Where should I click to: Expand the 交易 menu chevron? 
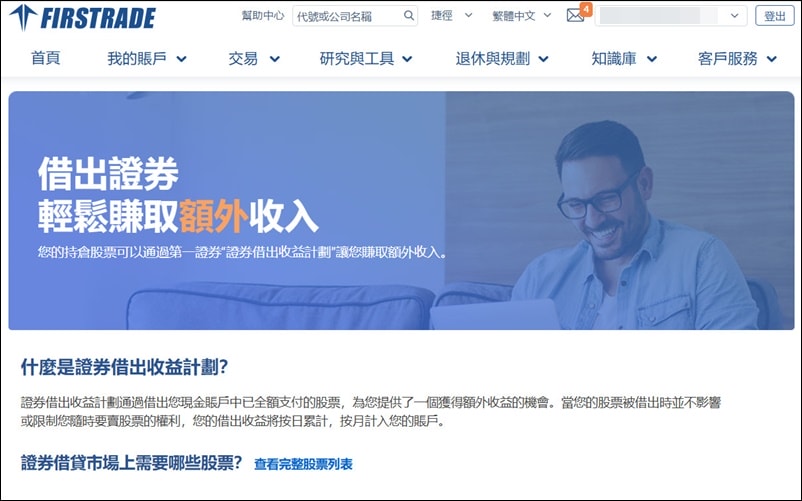(x=275, y=59)
